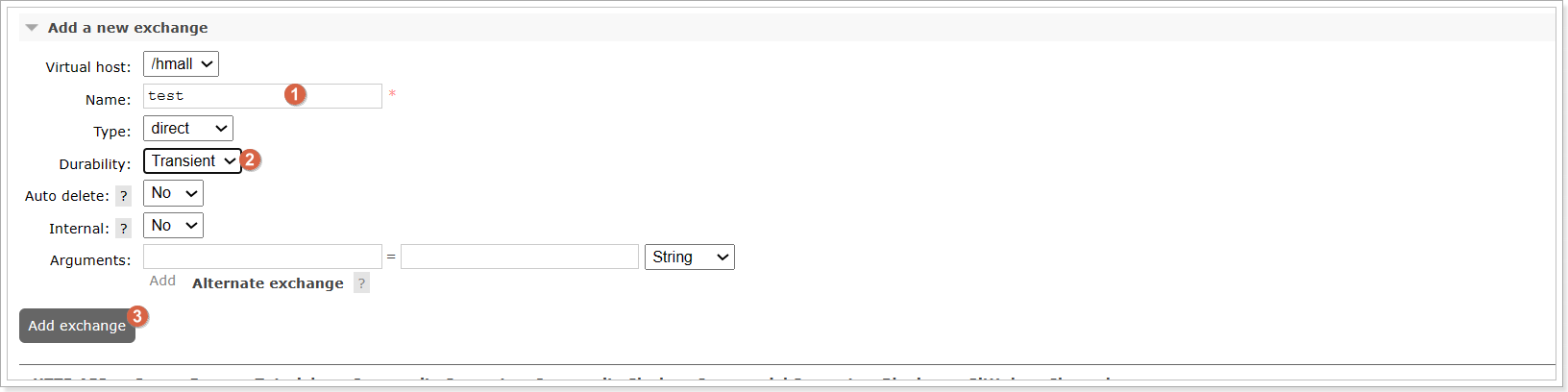Show help for Auto delete option
The height and width of the screenshot is (392, 1568).
tap(123, 196)
